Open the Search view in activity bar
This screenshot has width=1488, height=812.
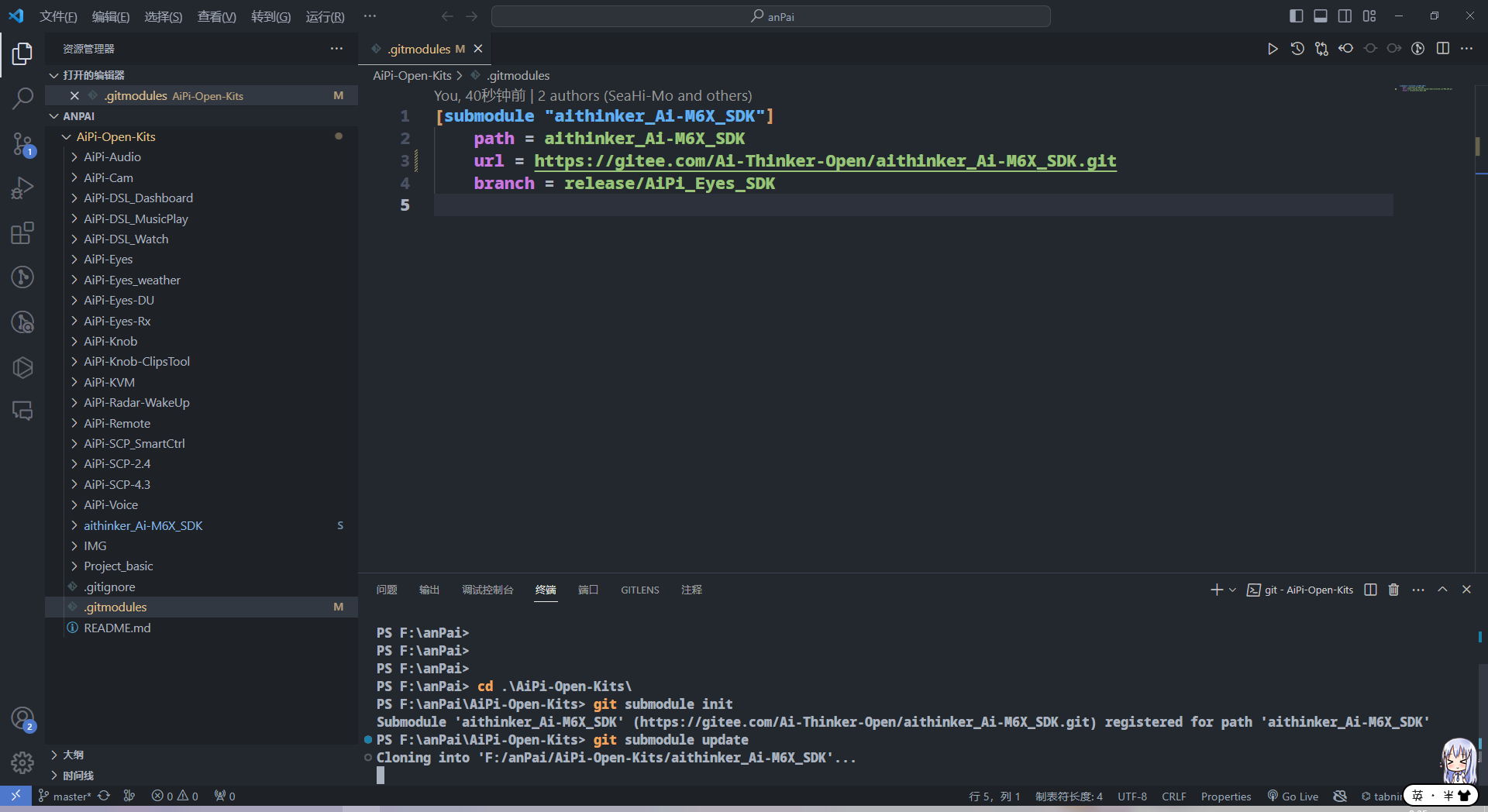22,98
